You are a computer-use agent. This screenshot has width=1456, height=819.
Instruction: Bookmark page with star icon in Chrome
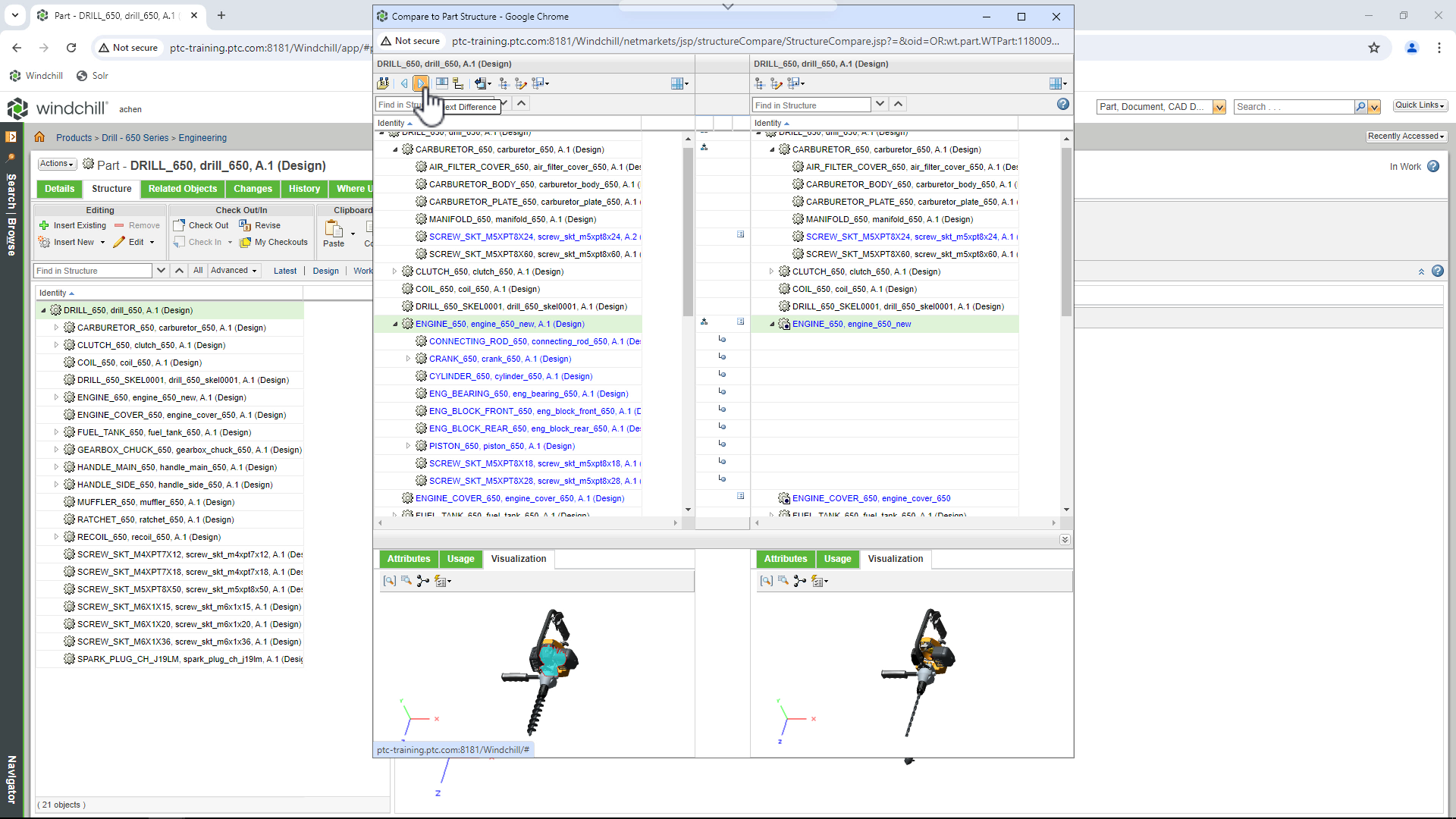[1374, 48]
